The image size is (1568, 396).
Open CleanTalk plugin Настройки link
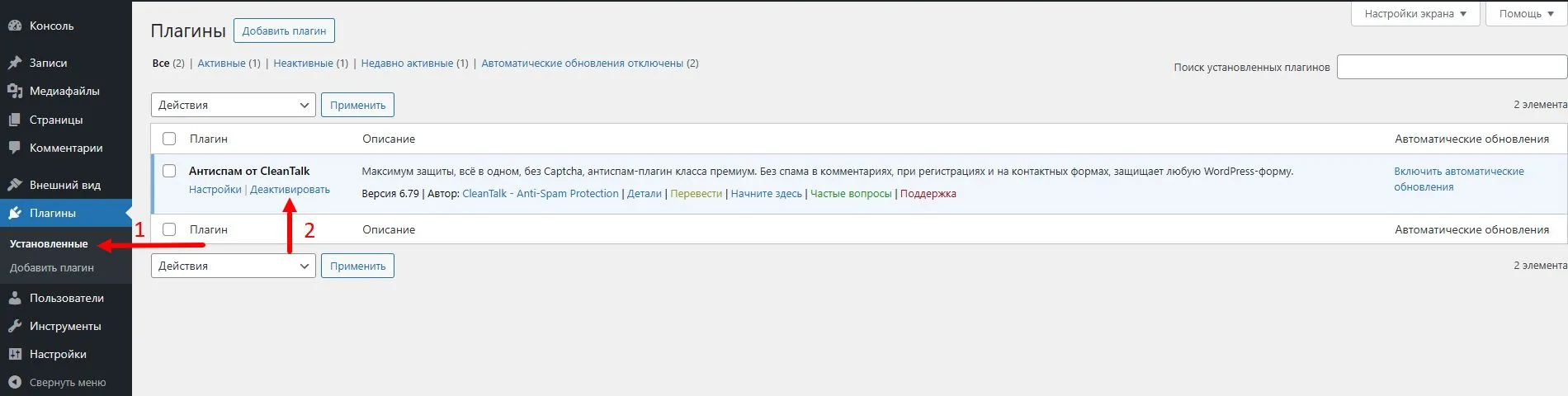click(215, 190)
